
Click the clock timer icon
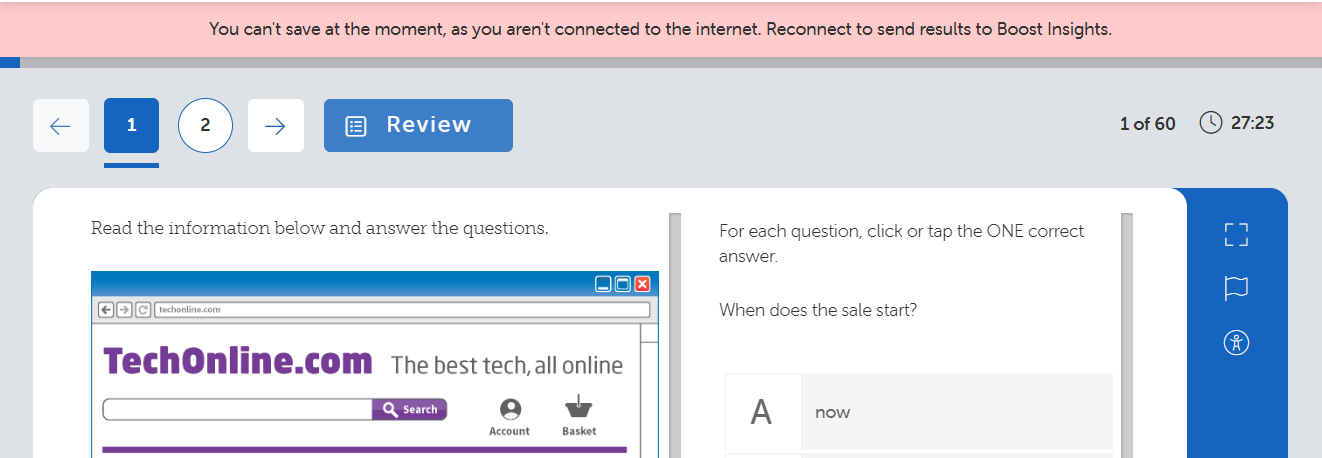(1210, 123)
